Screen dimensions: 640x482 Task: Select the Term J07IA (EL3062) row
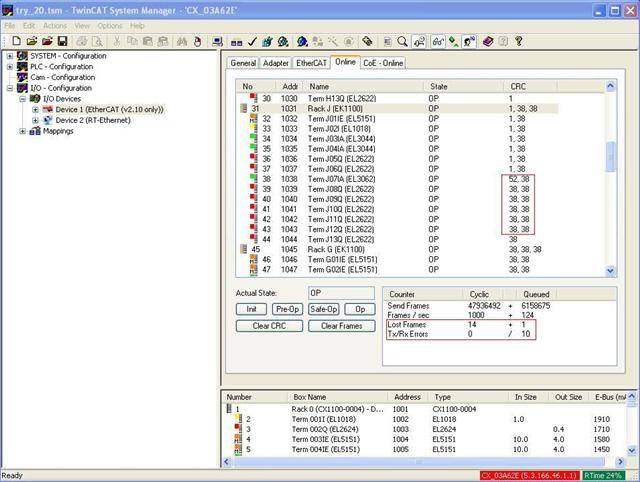(398, 179)
